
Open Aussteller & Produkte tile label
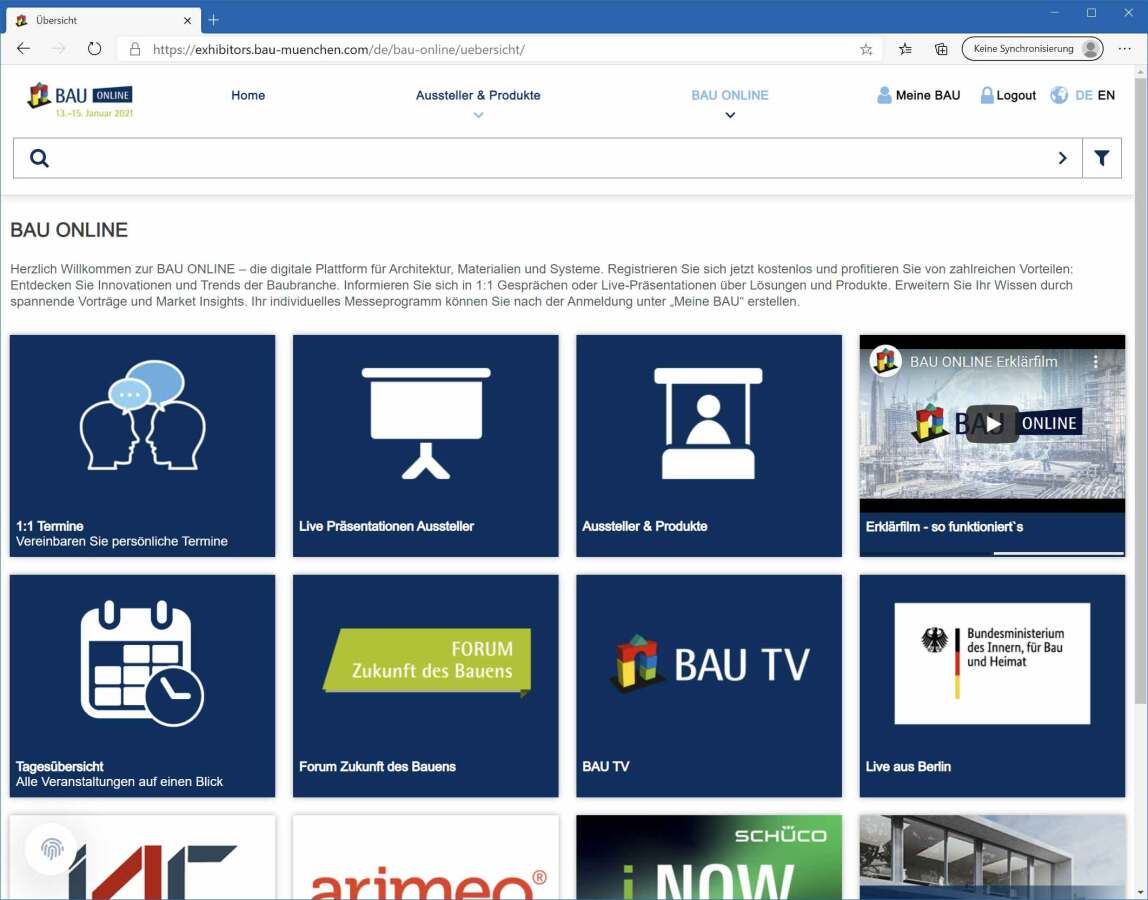click(x=645, y=526)
